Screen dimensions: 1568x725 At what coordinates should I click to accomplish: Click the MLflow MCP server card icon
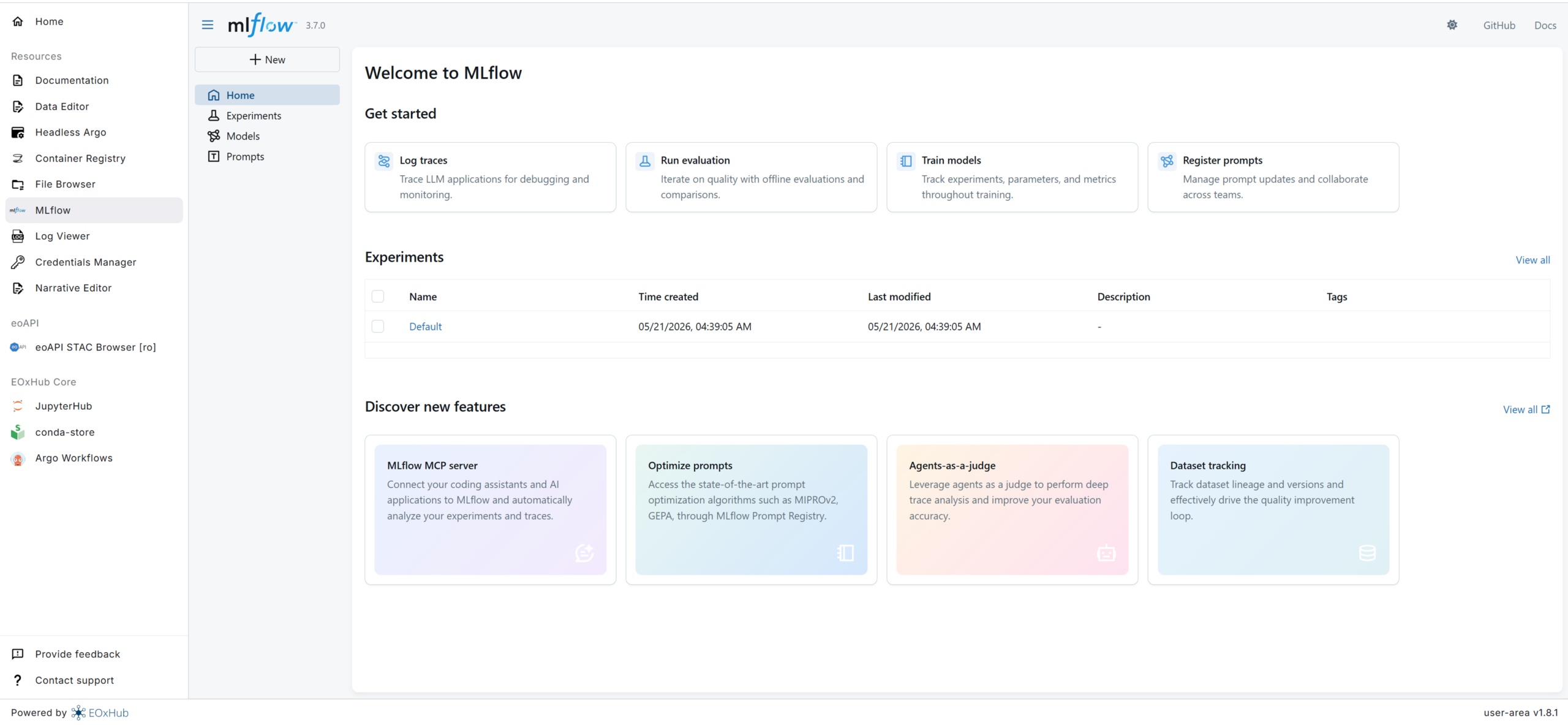click(584, 553)
